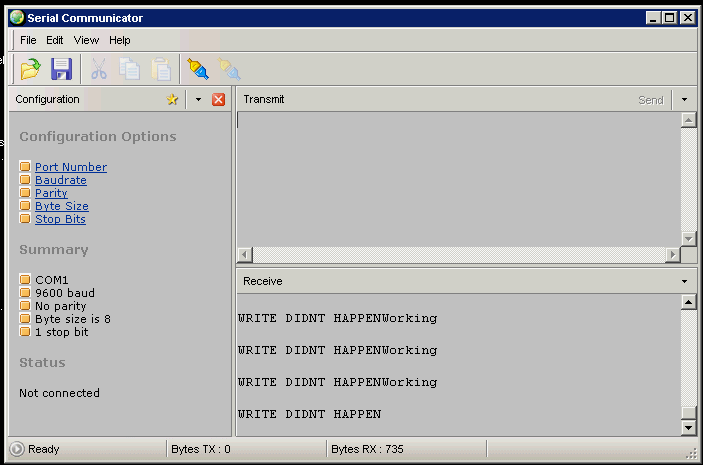Open the View menu
This screenshot has width=703, height=465.
click(x=86, y=40)
